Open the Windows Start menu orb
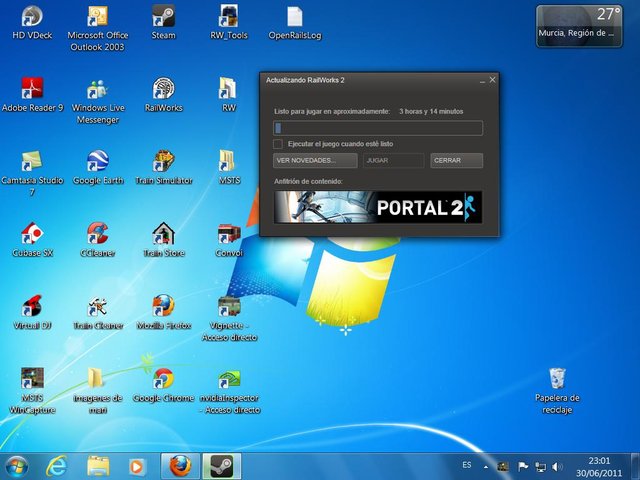640x480 pixels. click(x=17, y=466)
